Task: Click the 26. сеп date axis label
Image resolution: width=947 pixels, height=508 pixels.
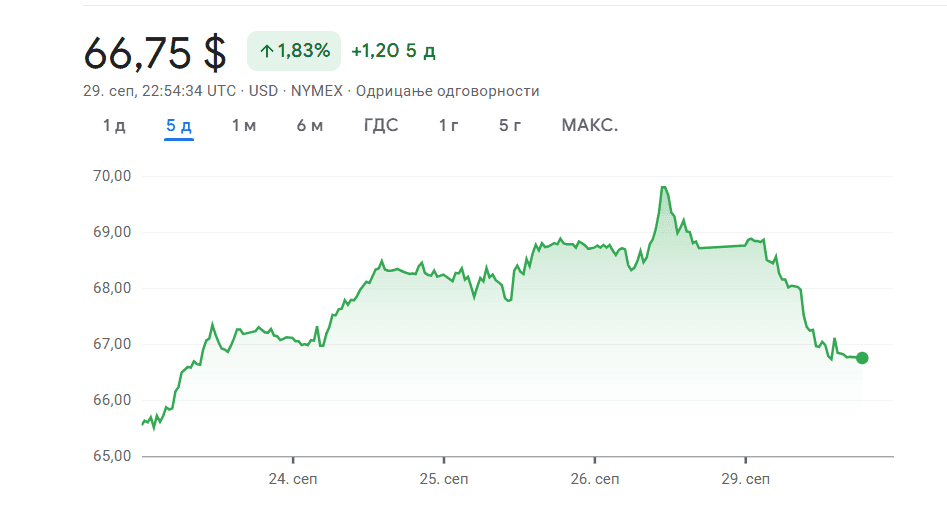Action: click(x=594, y=480)
